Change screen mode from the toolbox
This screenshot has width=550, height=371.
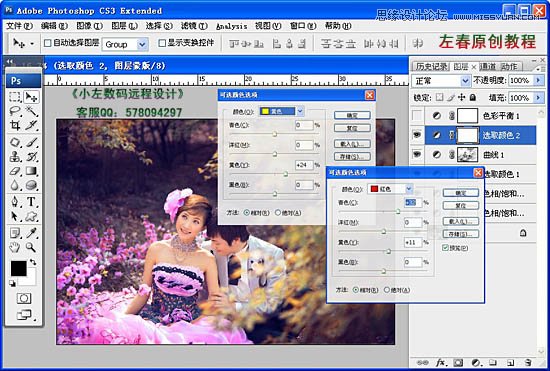click(x=24, y=315)
